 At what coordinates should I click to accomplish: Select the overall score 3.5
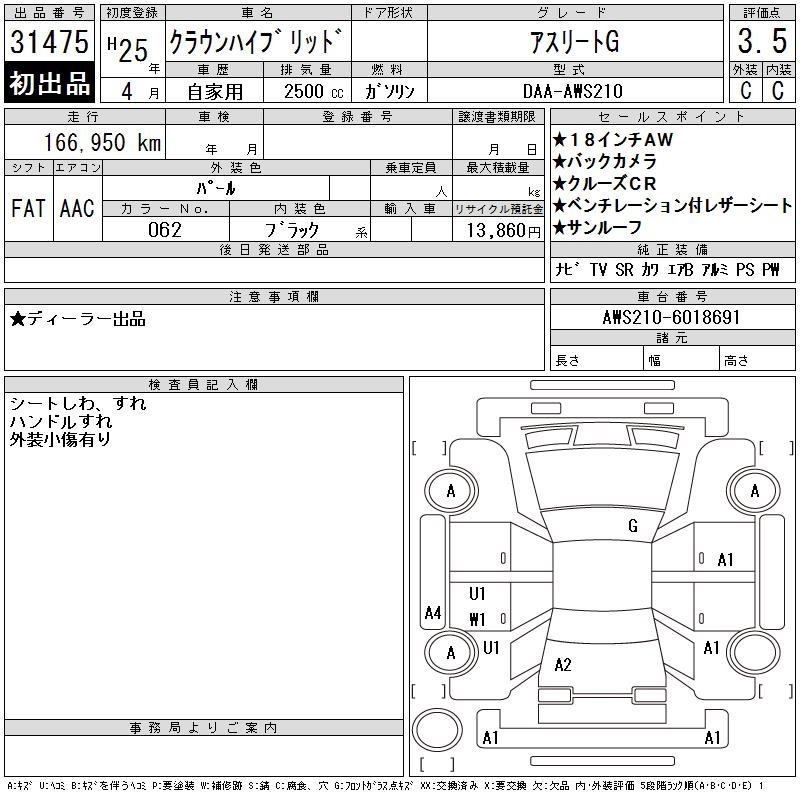point(762,41)
